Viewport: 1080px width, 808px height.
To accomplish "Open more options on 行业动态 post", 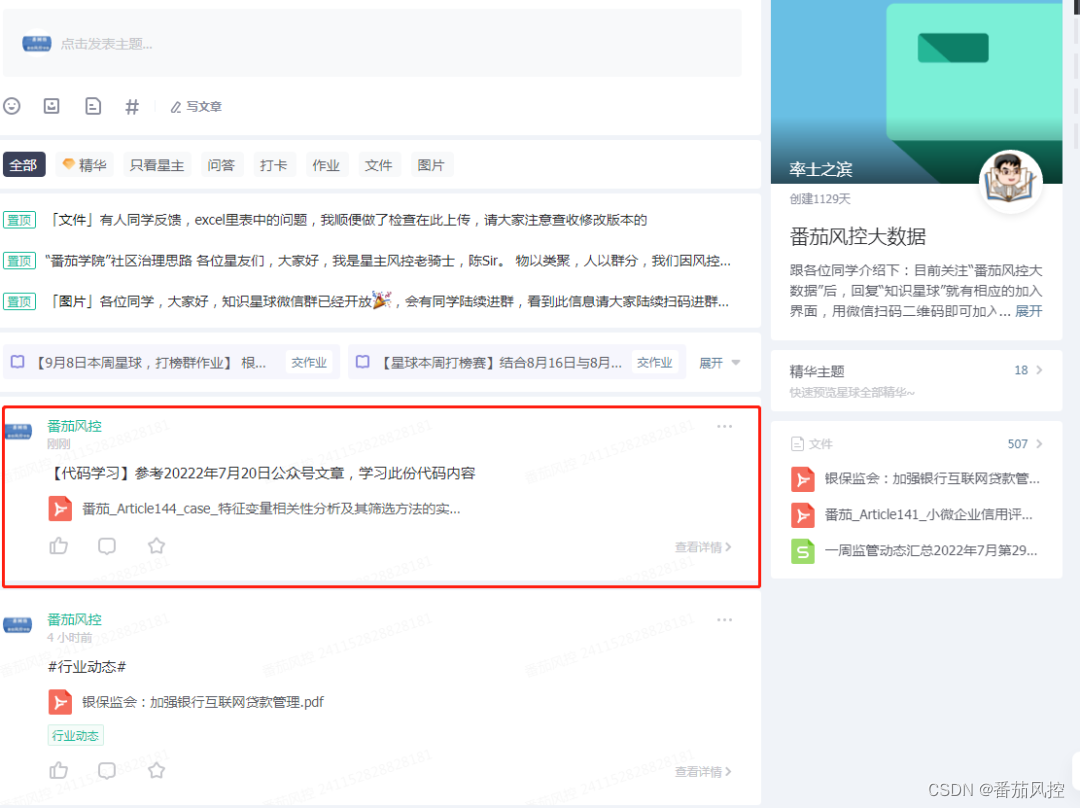I will [725, 620].
